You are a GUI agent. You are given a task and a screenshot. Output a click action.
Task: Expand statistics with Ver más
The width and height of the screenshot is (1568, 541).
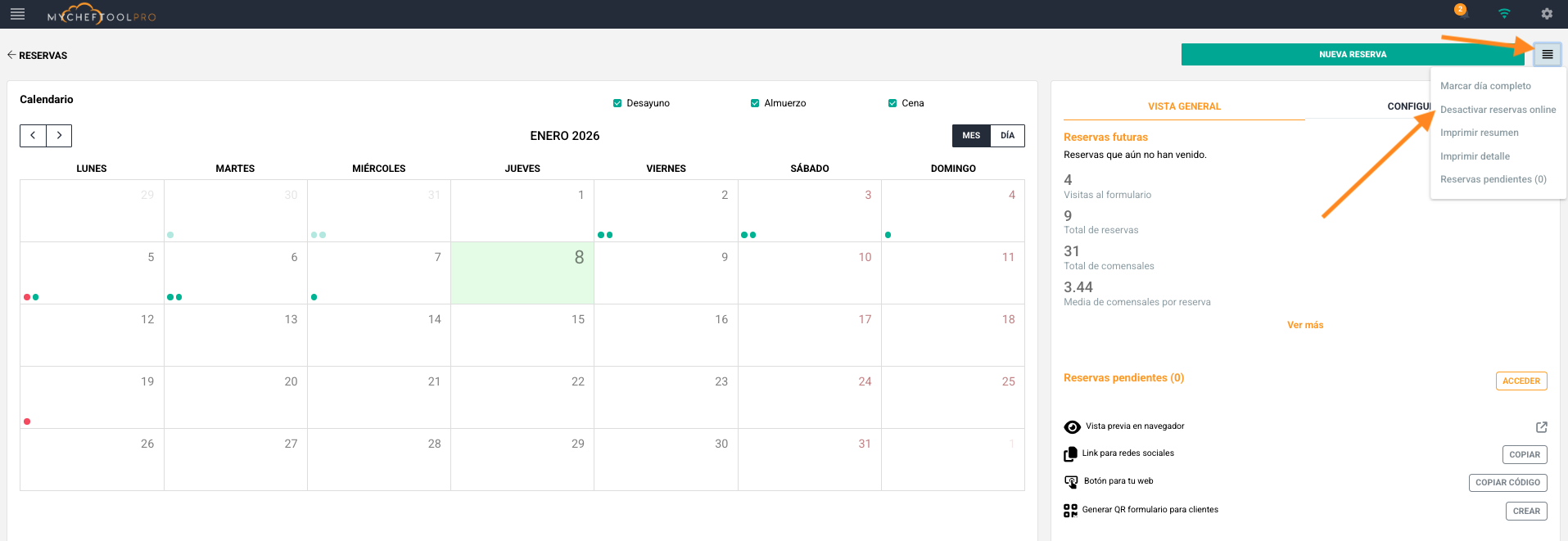1304,325
